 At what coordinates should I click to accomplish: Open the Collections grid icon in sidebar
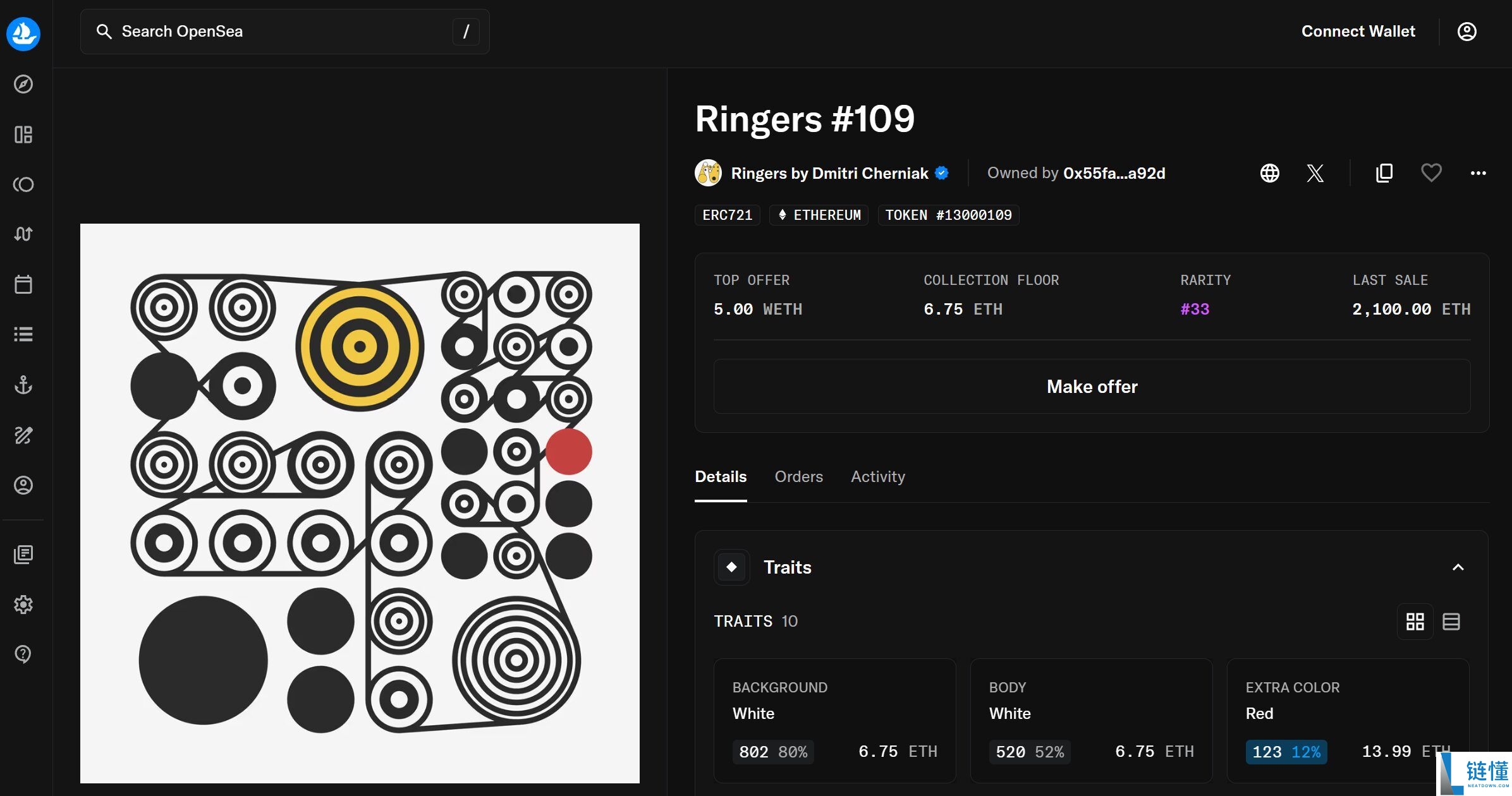pos(23,135)
